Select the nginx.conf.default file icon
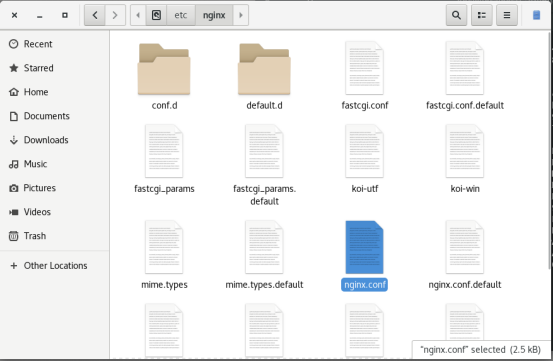Viewport: 554px width, 361px height. coord(465,247)
